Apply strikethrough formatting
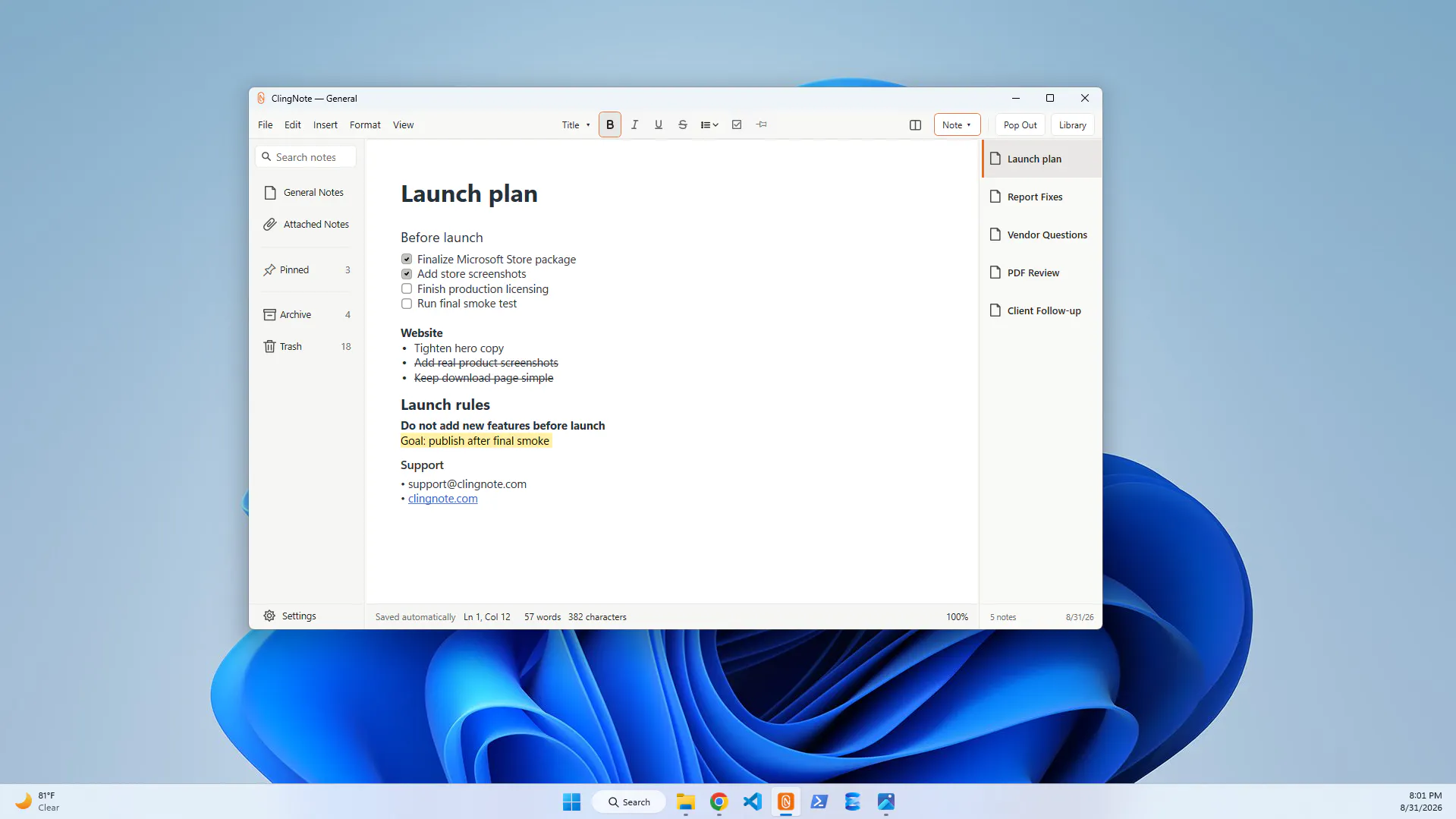The width and height of the screenshot is (1456, 819). coord(682,124)
